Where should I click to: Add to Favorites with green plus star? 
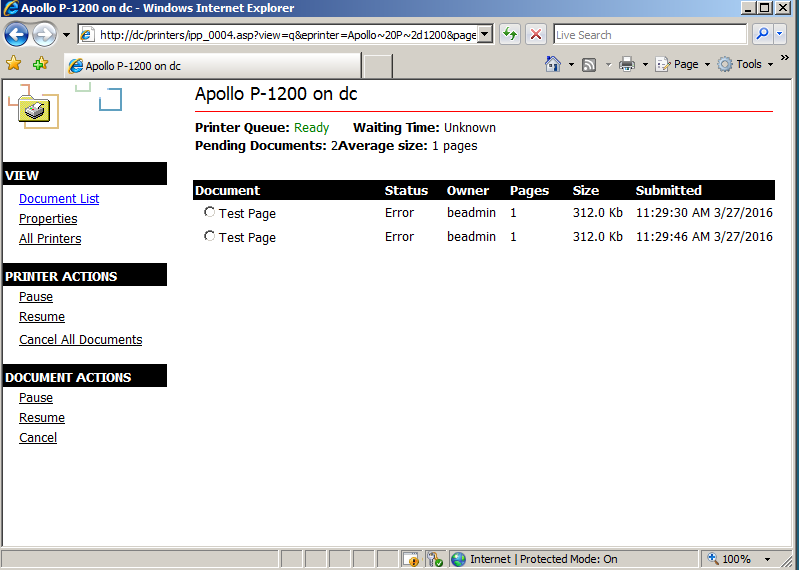[40, 64]
